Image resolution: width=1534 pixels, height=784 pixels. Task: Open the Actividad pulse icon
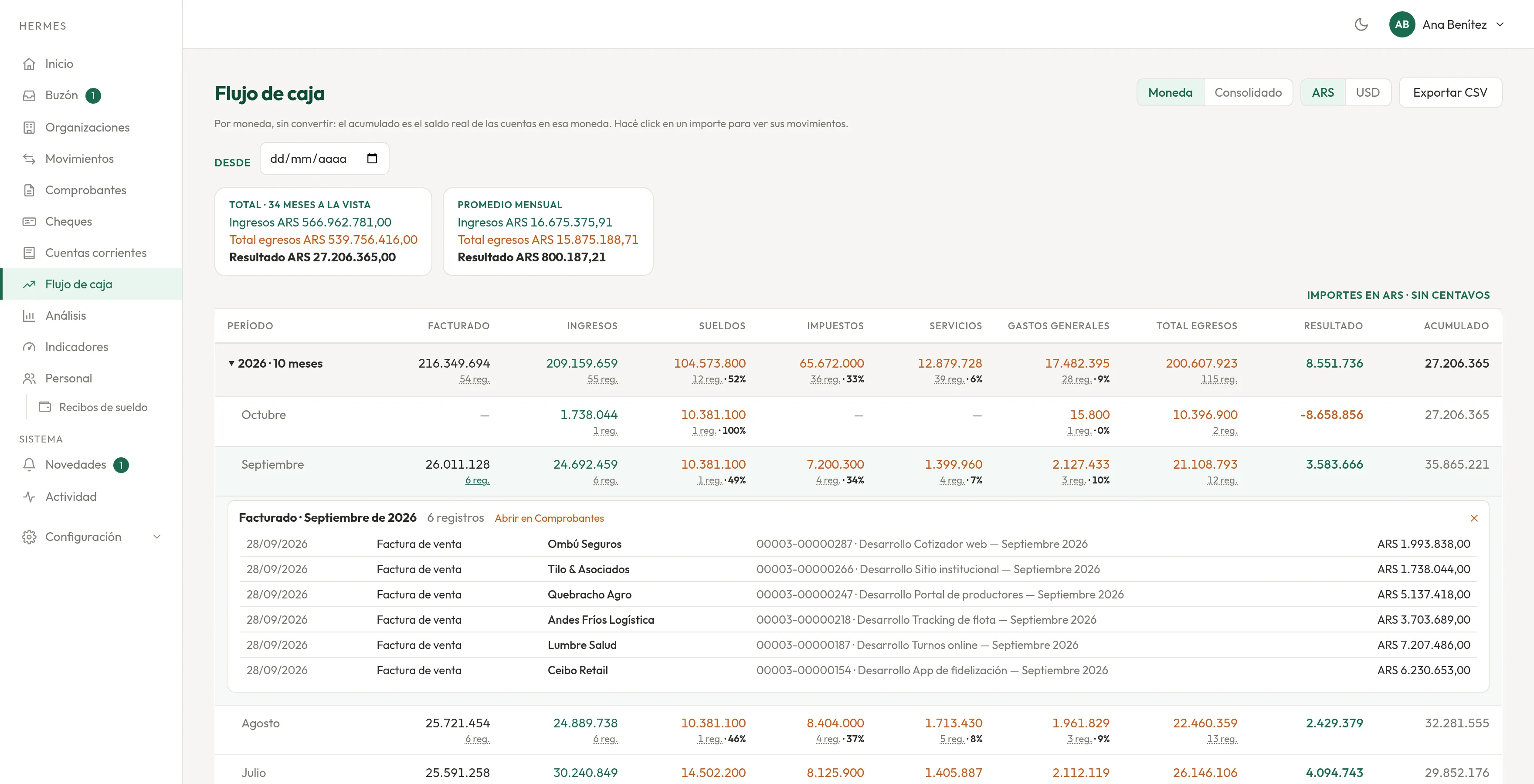[x=29, y=497]
